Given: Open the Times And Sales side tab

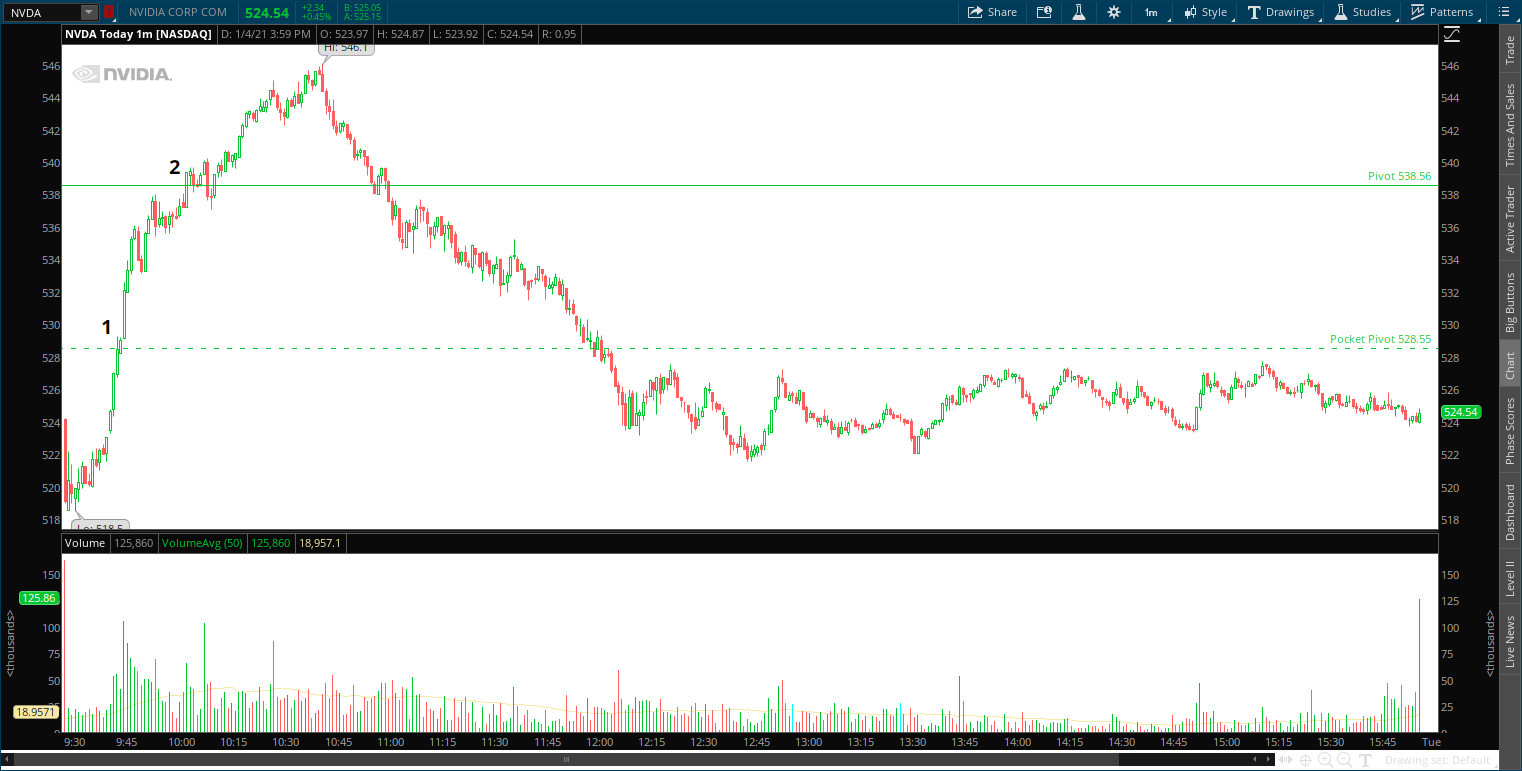Looking at the screenshot, I should pos(1510,125).
